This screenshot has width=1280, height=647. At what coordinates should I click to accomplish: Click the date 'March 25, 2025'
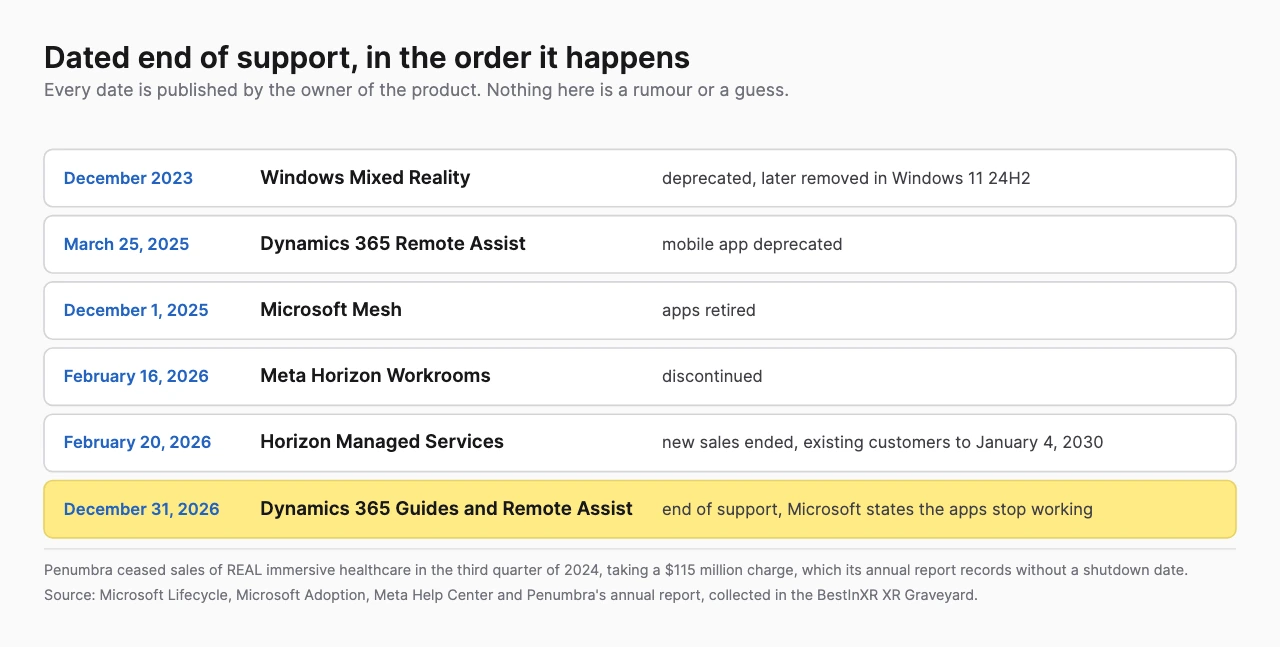point(126,244)
